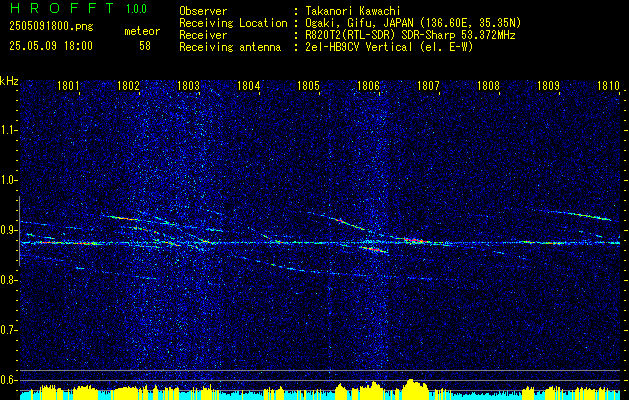The image size is (629, 400).
Task: Click the 0.7 kHz axis label
Action: (8, 330)
